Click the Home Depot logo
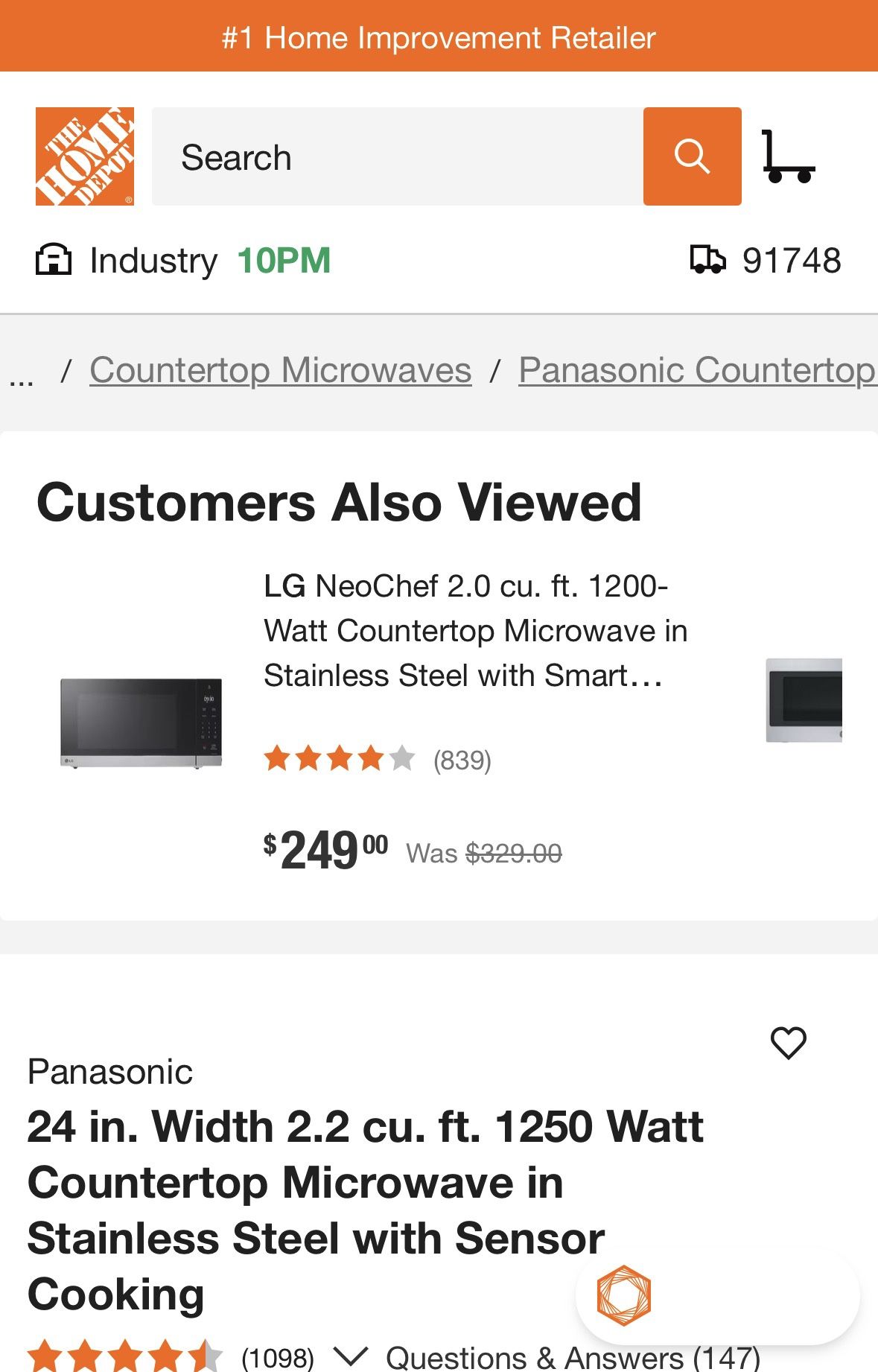This screenshot has width=878, height=1372. pyautogui.click(x=85, y=156)
